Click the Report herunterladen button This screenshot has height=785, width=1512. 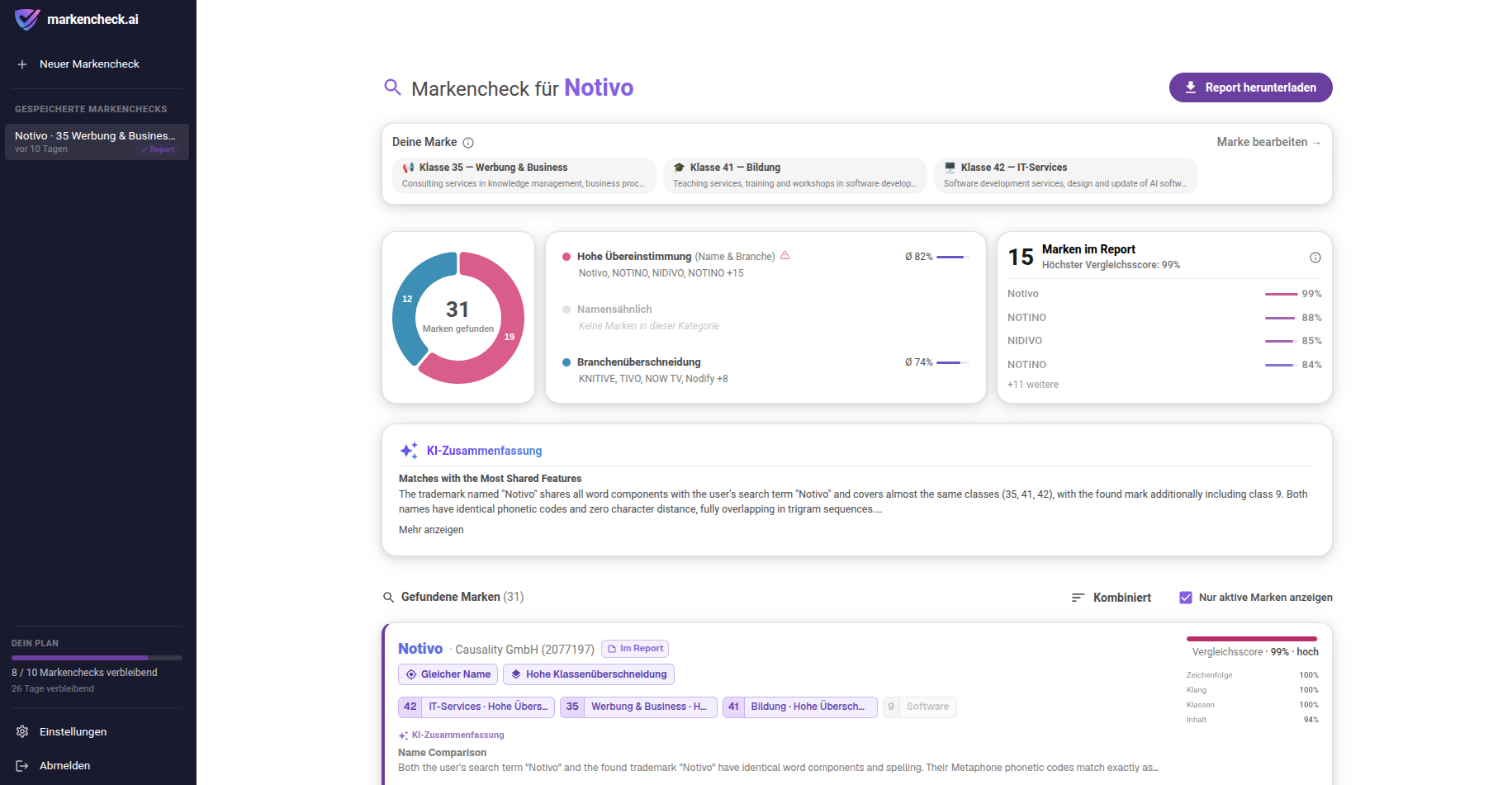[x=1250, y=87]
